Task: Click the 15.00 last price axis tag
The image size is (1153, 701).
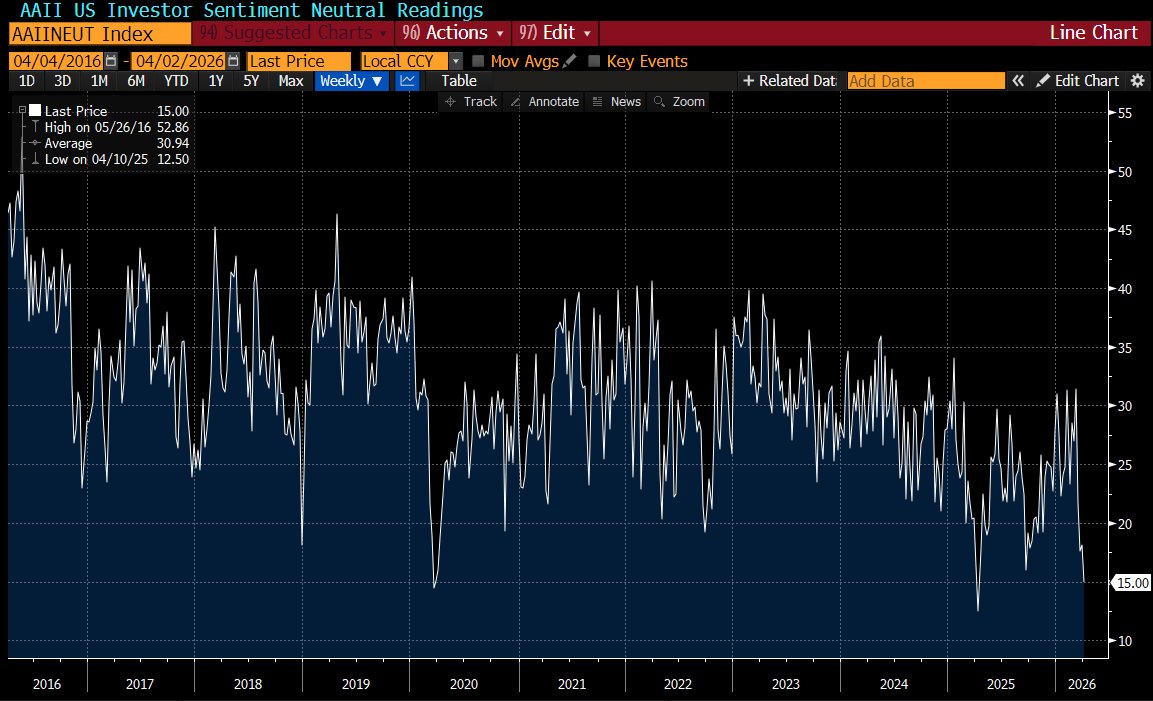Action: pyautogui.click(x=1132, y=583)
